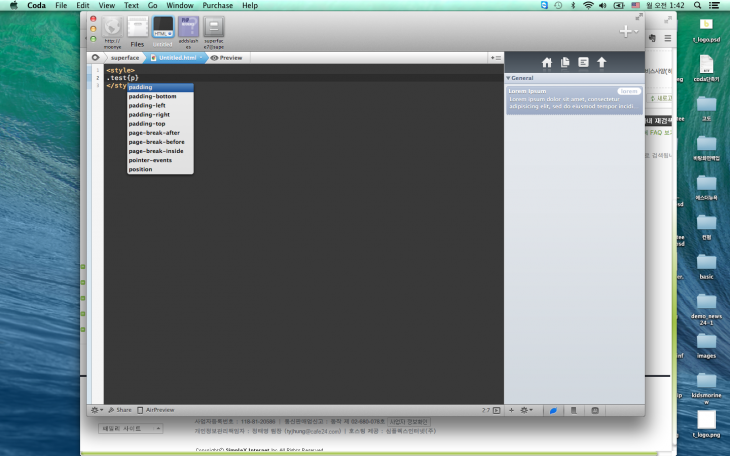Viewport: 730px width, 456px height.
Task: Click the Share button in status bar
Action: pyautogui.click(x=120, y=410)
